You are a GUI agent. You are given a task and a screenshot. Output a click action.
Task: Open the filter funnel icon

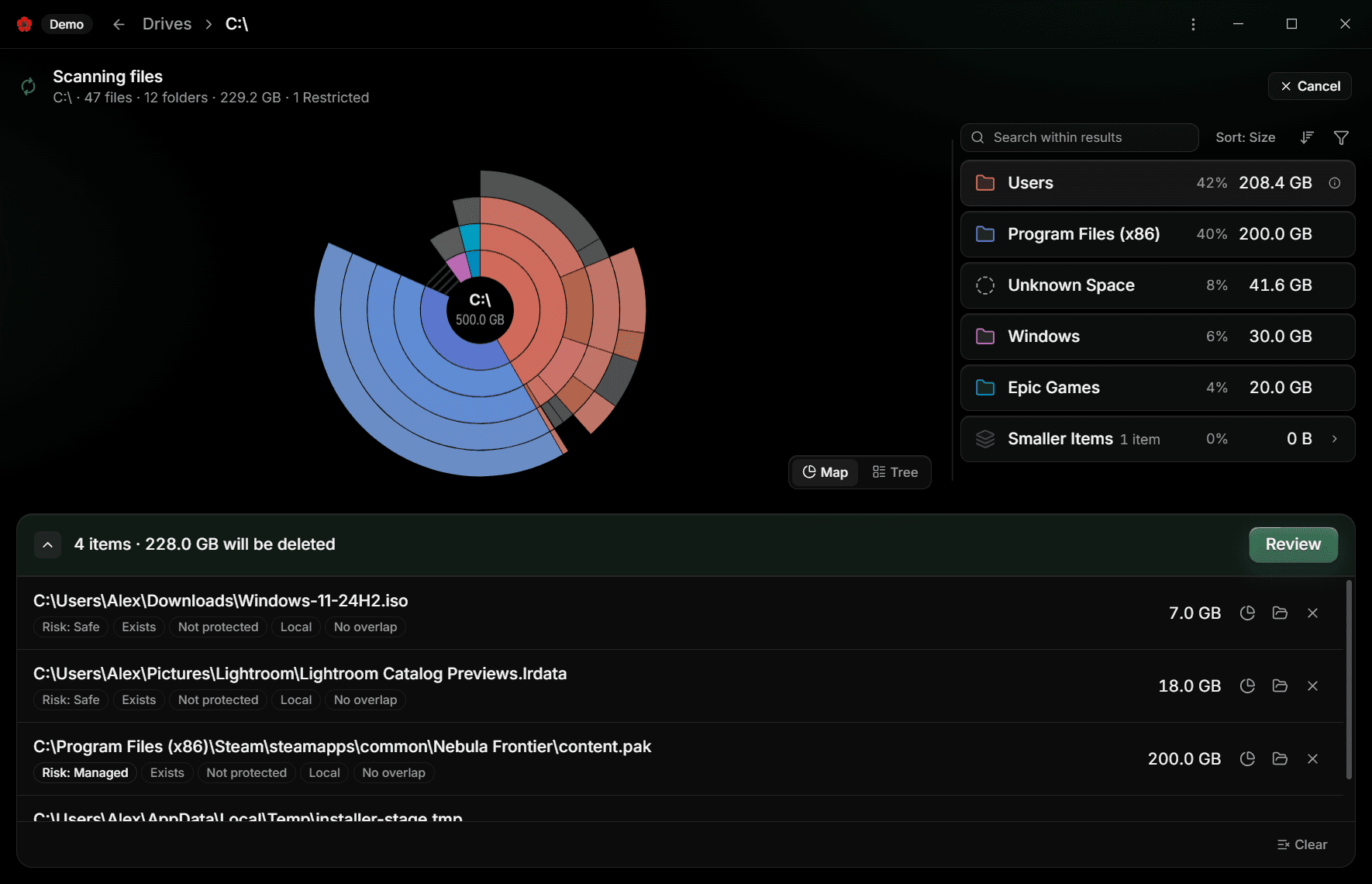1341,137
